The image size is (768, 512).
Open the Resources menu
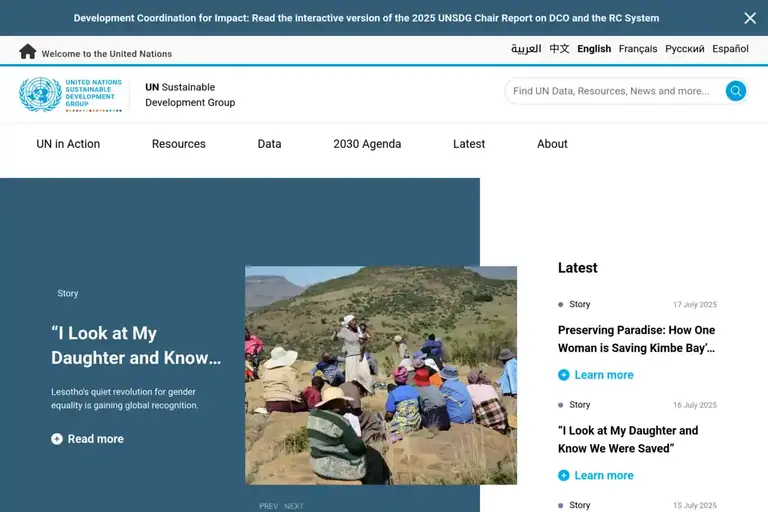pyautogui.click(x=179, y=144)
